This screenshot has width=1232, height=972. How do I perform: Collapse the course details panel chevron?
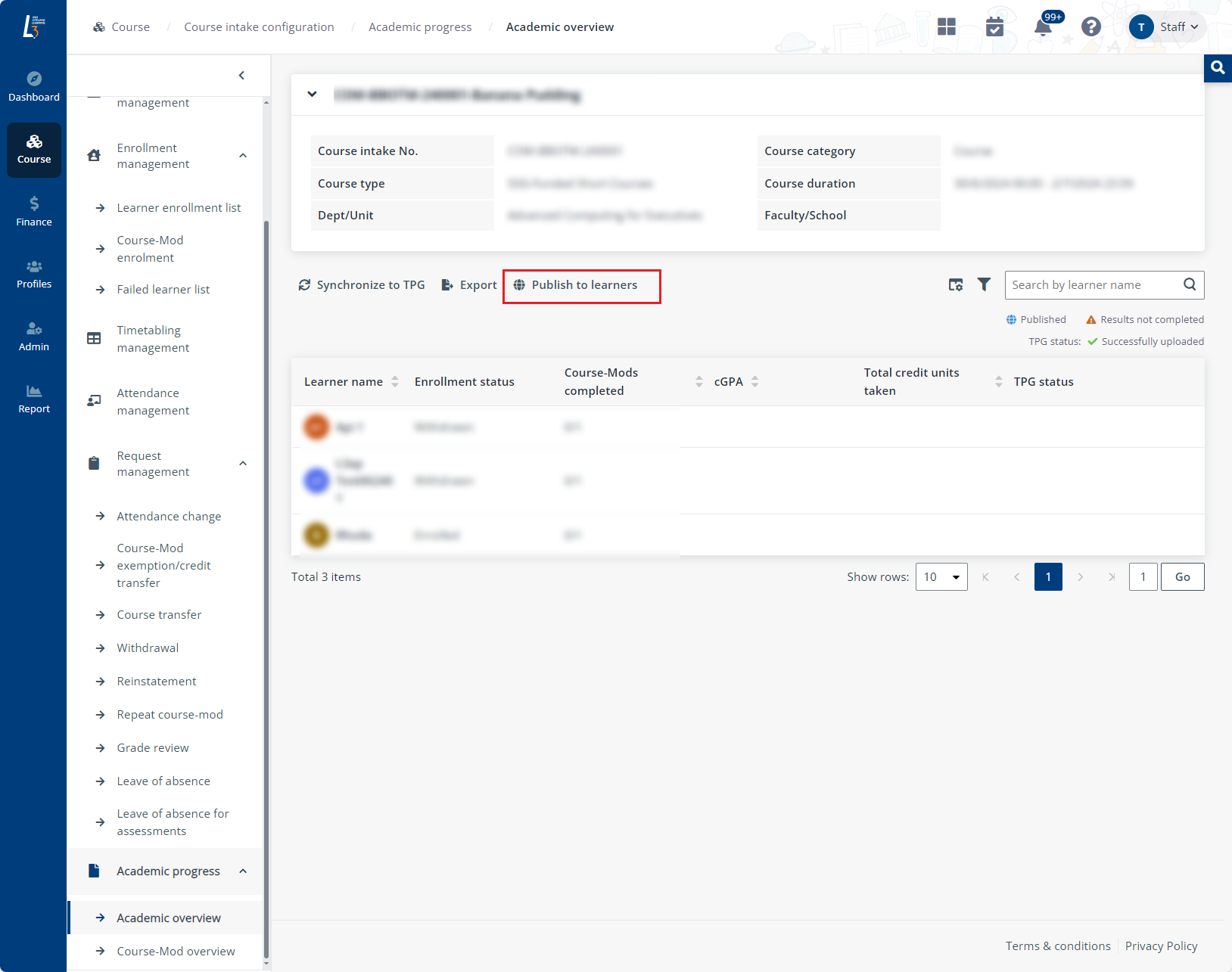(312, 95)
